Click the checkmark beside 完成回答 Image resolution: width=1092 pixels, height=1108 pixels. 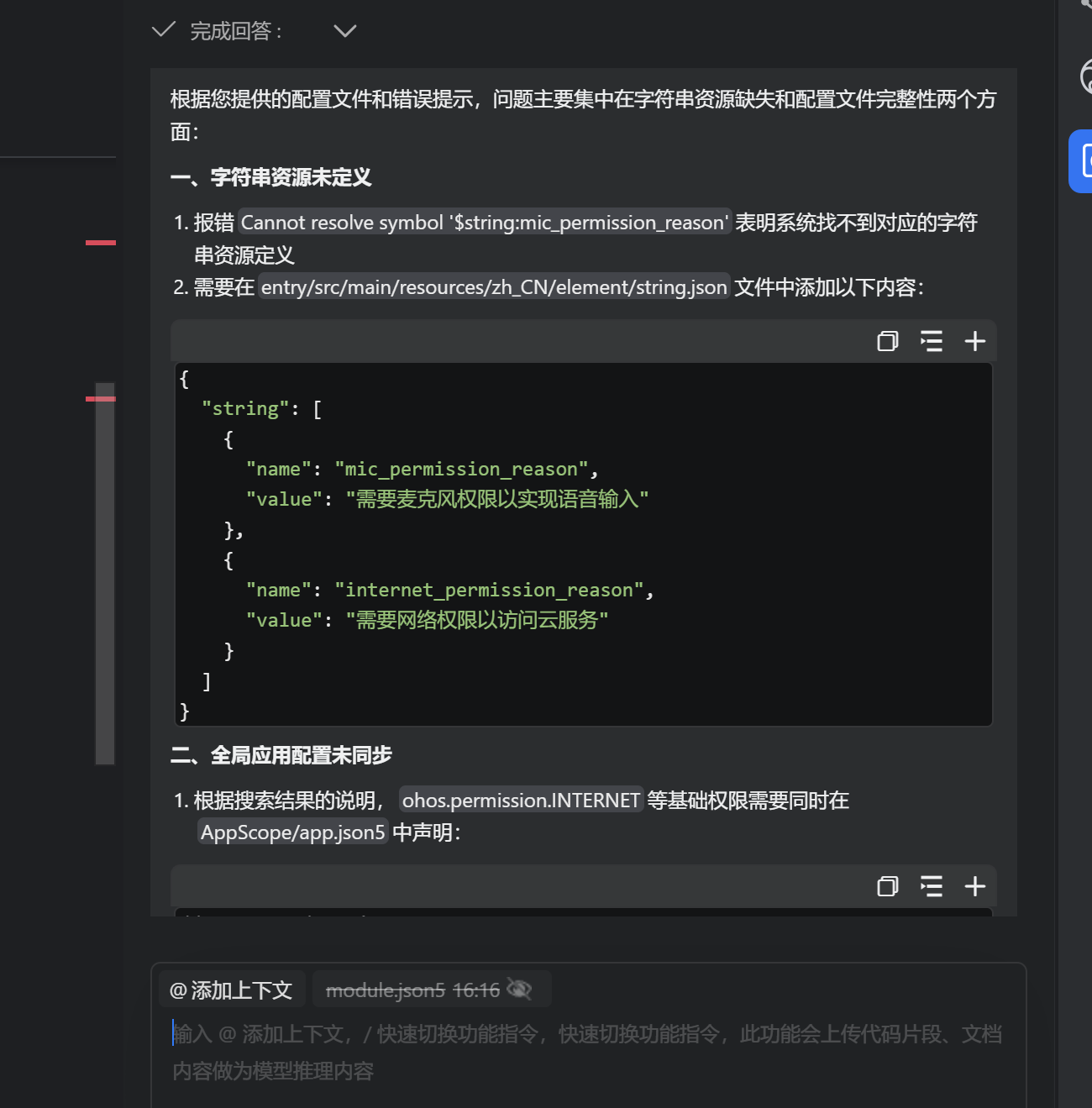point(163,30)
